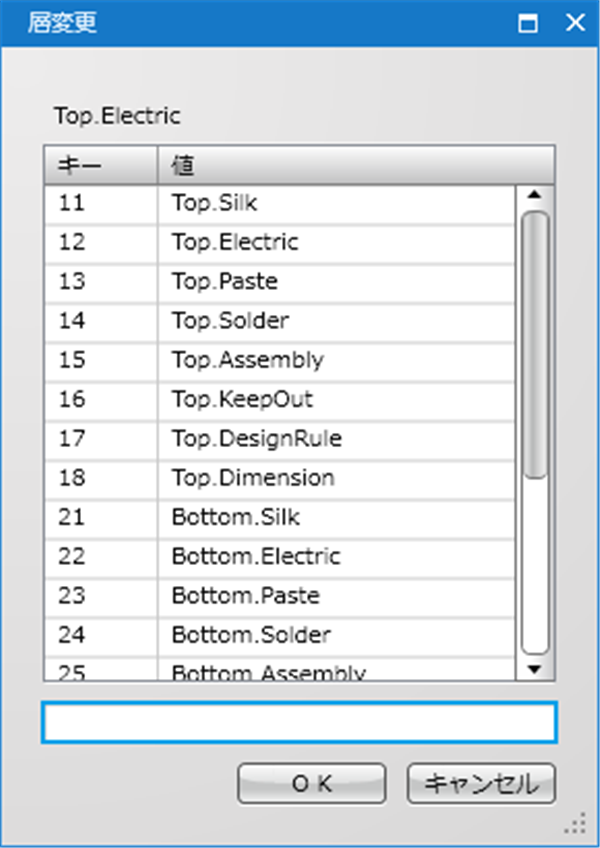Select layer 15 Top.Assembly
Image resolution: width=600 pixels, height=848 pixels.
[279, 361]
